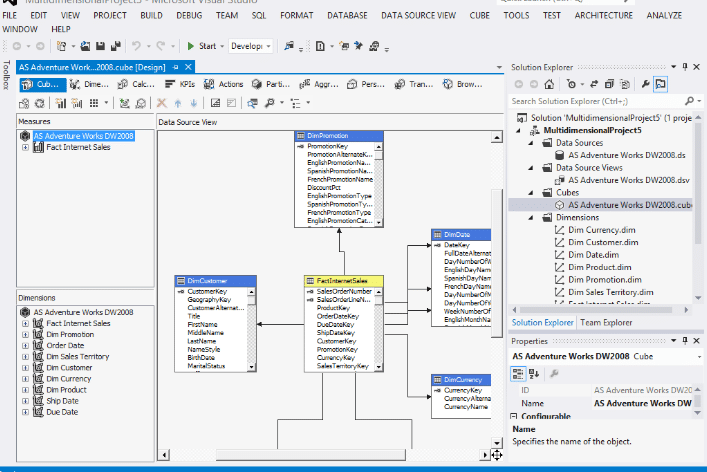
Task: Open Properties wrench icon in Solution Explorer
Action: tap(645, 85)
